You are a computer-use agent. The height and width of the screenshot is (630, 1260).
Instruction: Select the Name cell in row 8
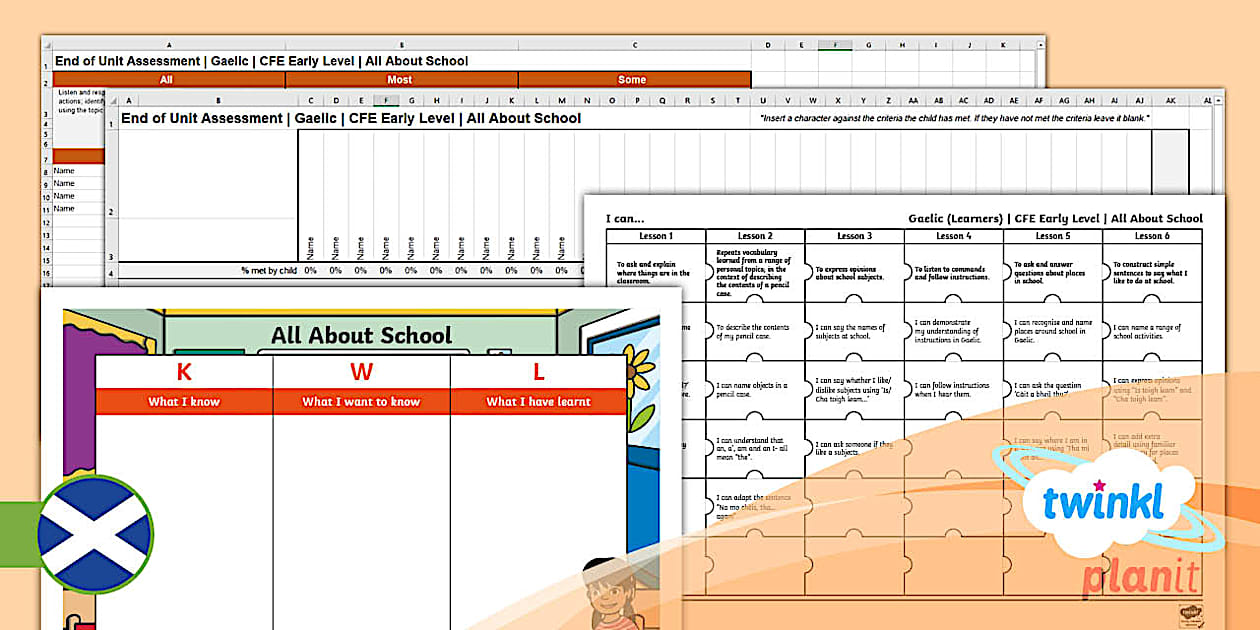64,171
